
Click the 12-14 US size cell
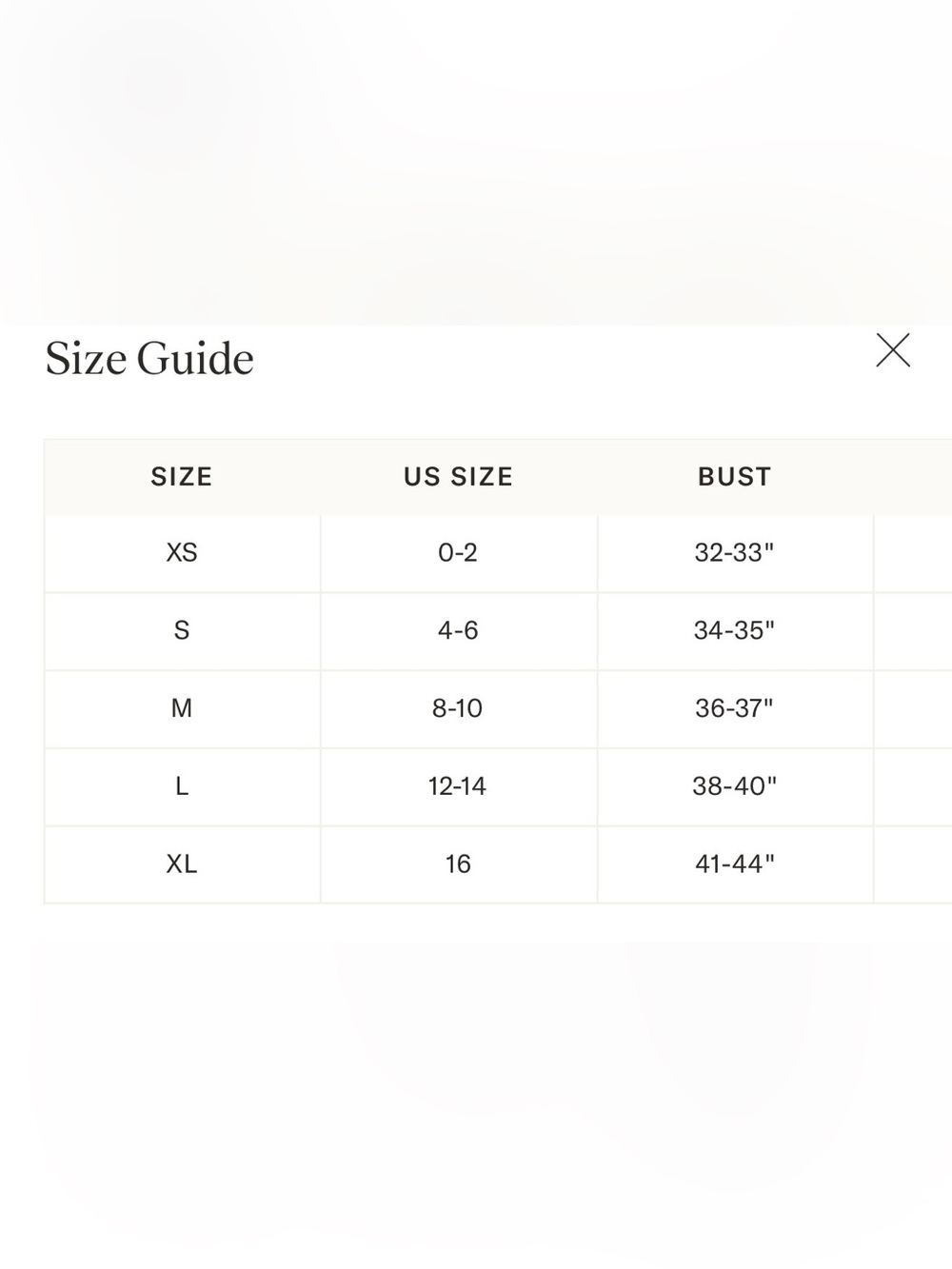pos(458,787)
